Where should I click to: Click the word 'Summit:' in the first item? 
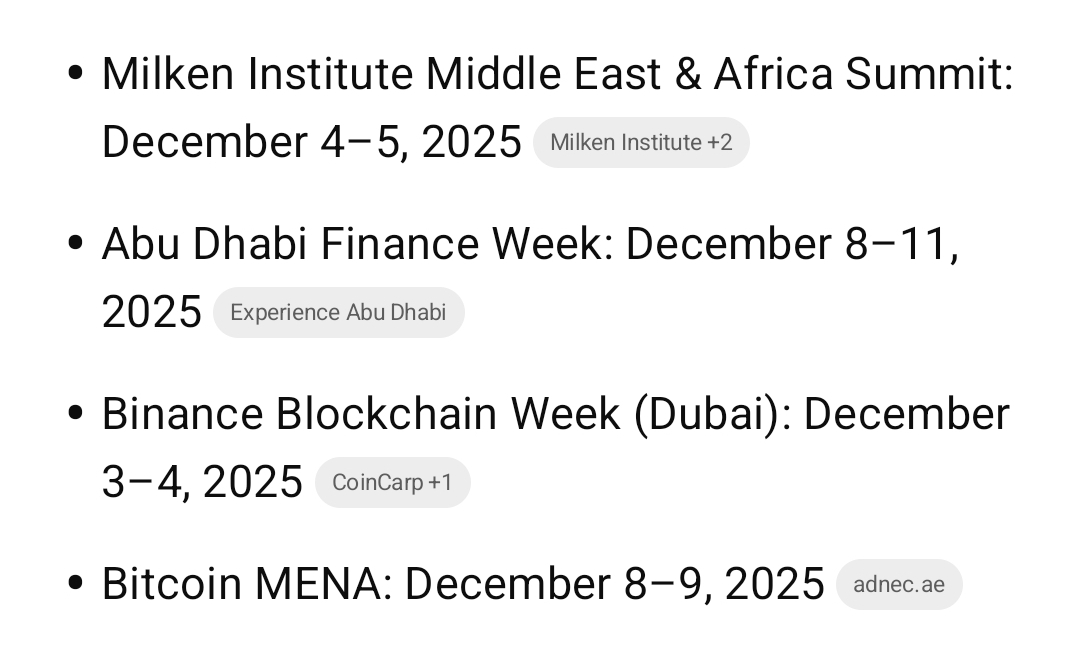(929, 74)
